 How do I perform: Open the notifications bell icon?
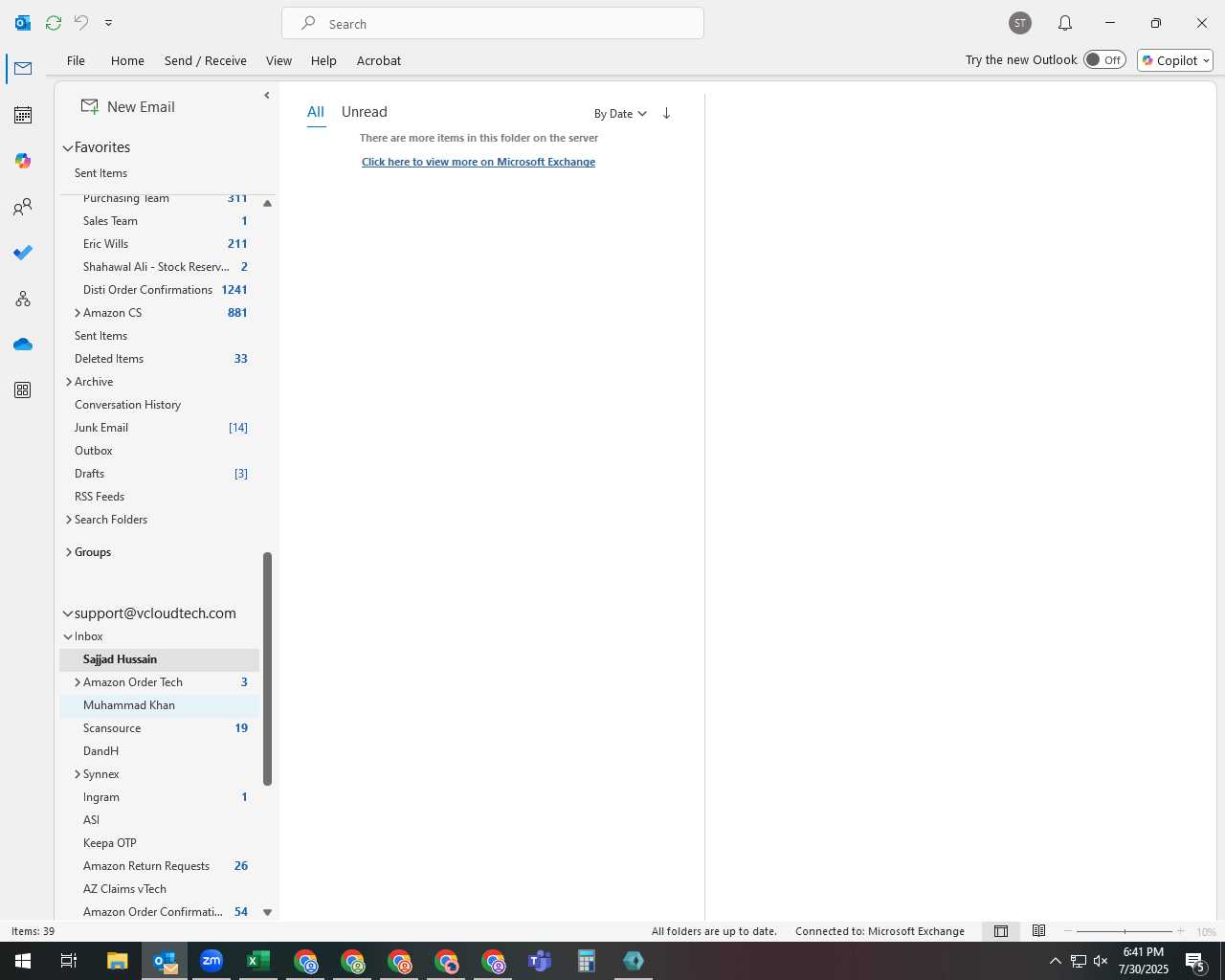click(1064, 23)
